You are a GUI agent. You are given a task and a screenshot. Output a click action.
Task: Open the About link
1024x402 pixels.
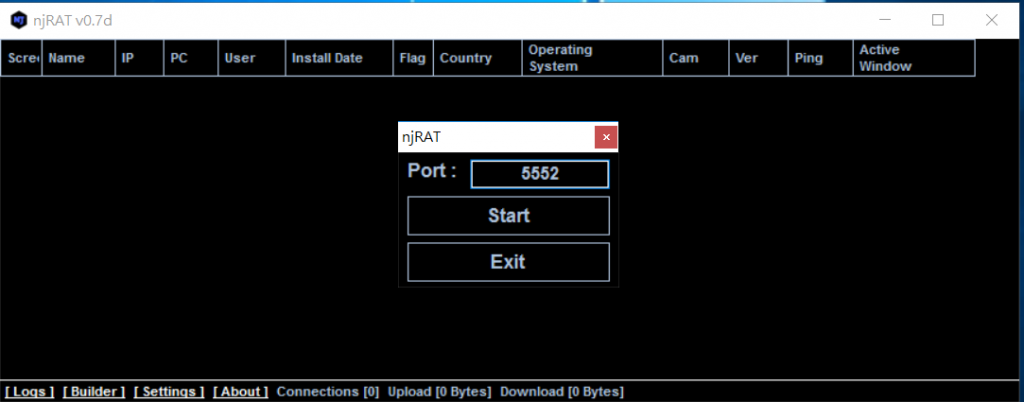pyautogui.click(x=240, y=392)
